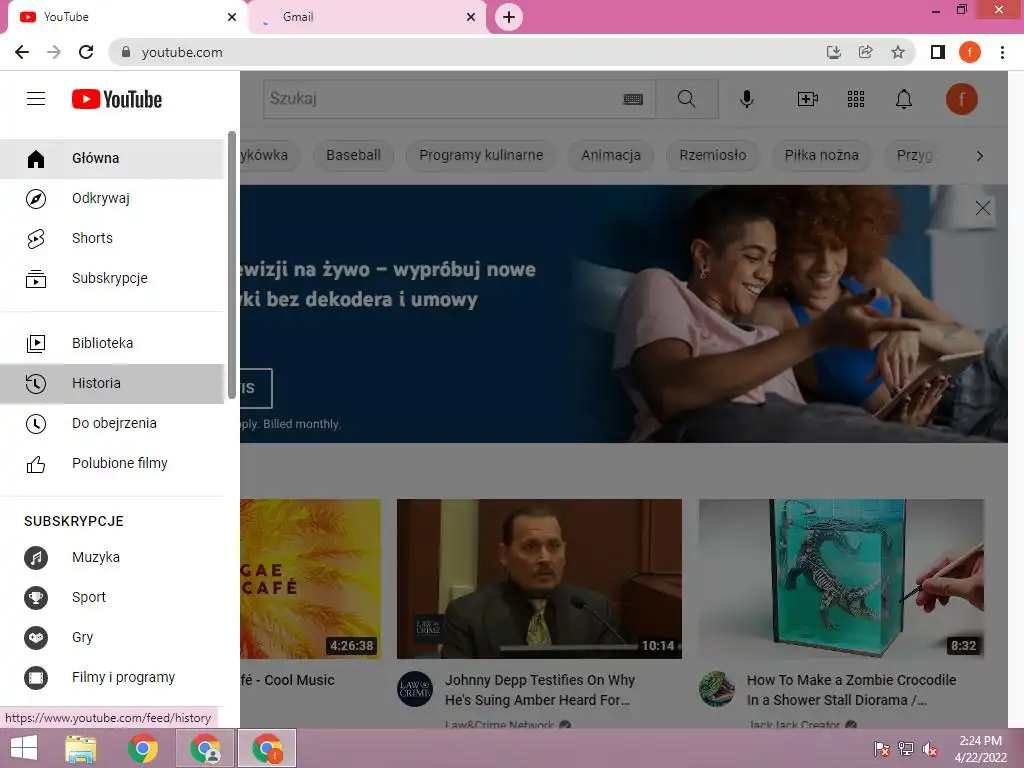Click network icon in system tray
This screenshot has height=768, width=1024.
point(906,749)
